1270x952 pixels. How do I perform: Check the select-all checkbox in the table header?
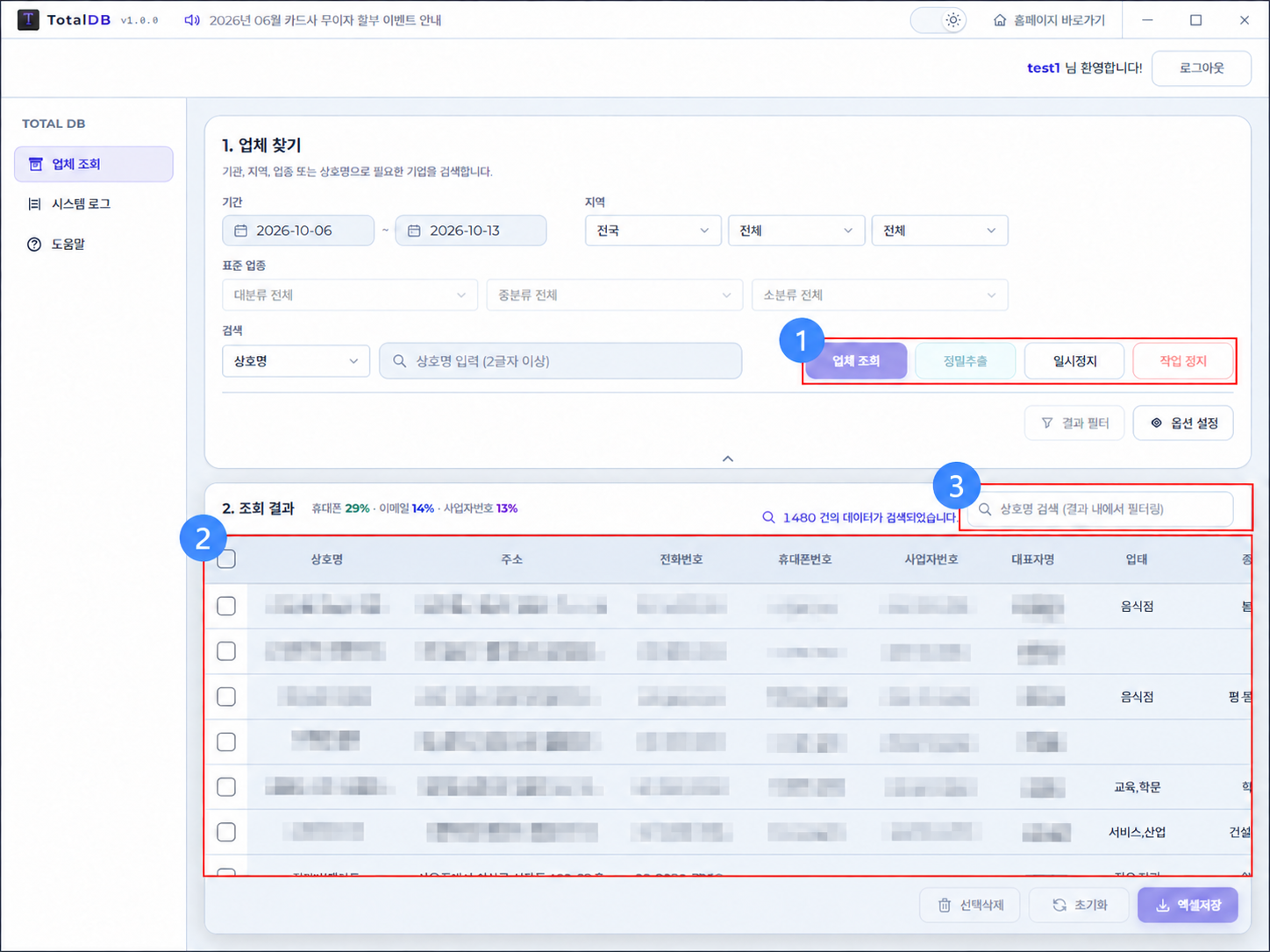226,559
